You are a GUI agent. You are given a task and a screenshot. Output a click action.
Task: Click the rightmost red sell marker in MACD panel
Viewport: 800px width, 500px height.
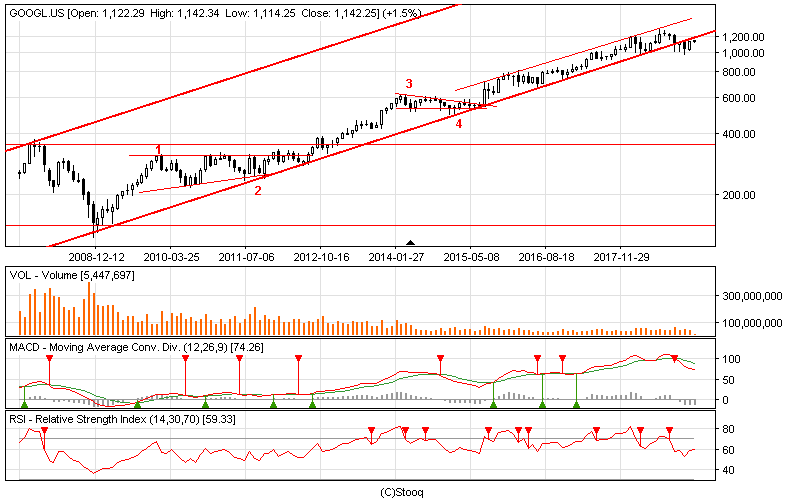pos(674,359)
